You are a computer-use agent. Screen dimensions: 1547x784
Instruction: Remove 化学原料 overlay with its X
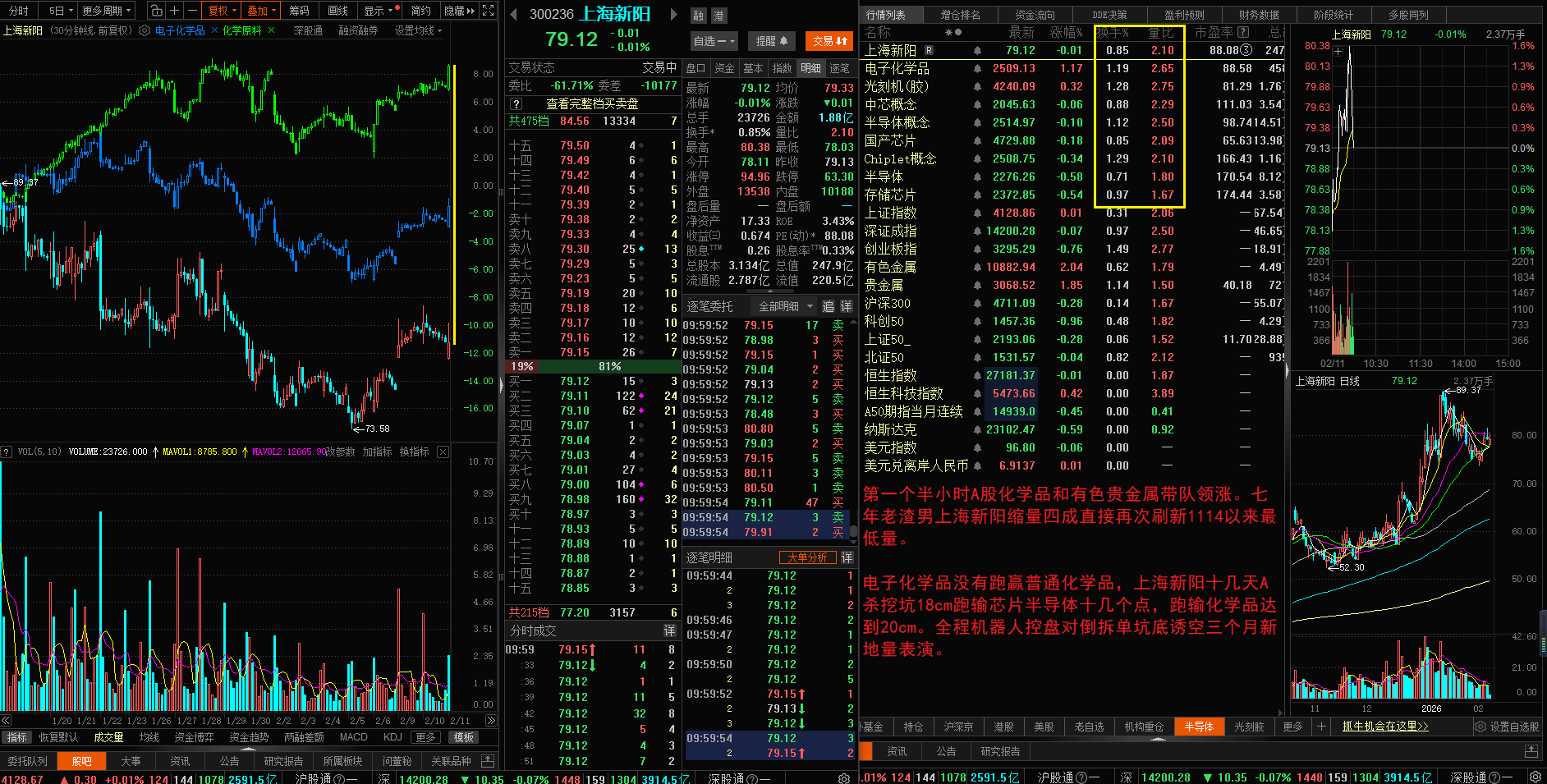pyautogui.click(x=272, y=30)
